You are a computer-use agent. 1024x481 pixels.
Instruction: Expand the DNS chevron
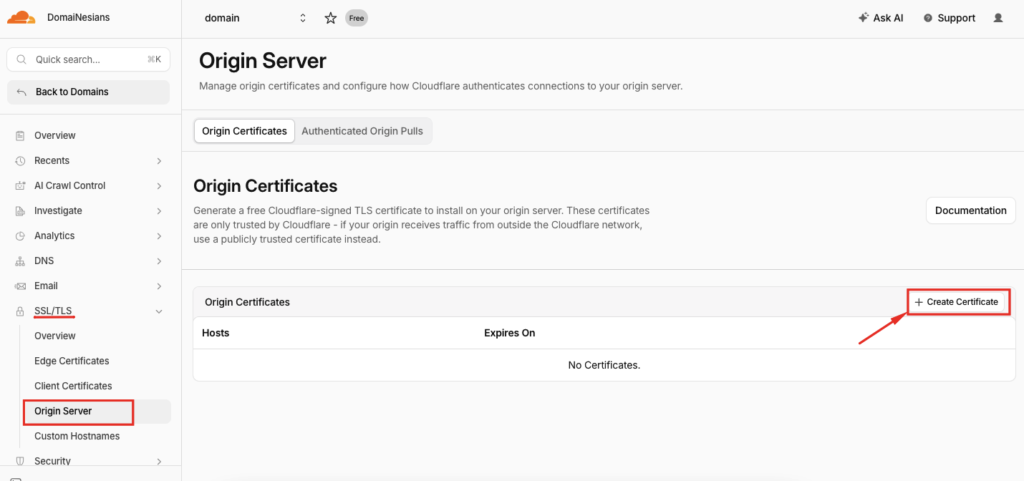click(159, 261)
